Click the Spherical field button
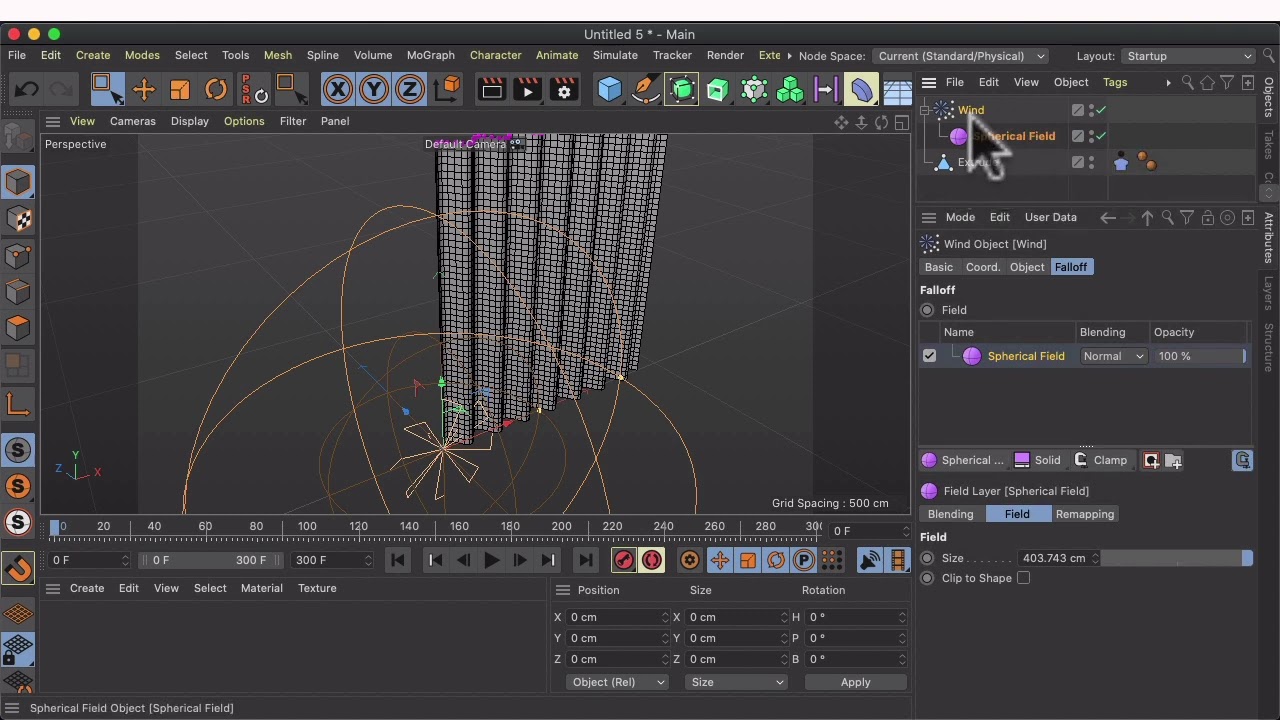This screenshot has height=720, width=1280. tap(964, 460)
